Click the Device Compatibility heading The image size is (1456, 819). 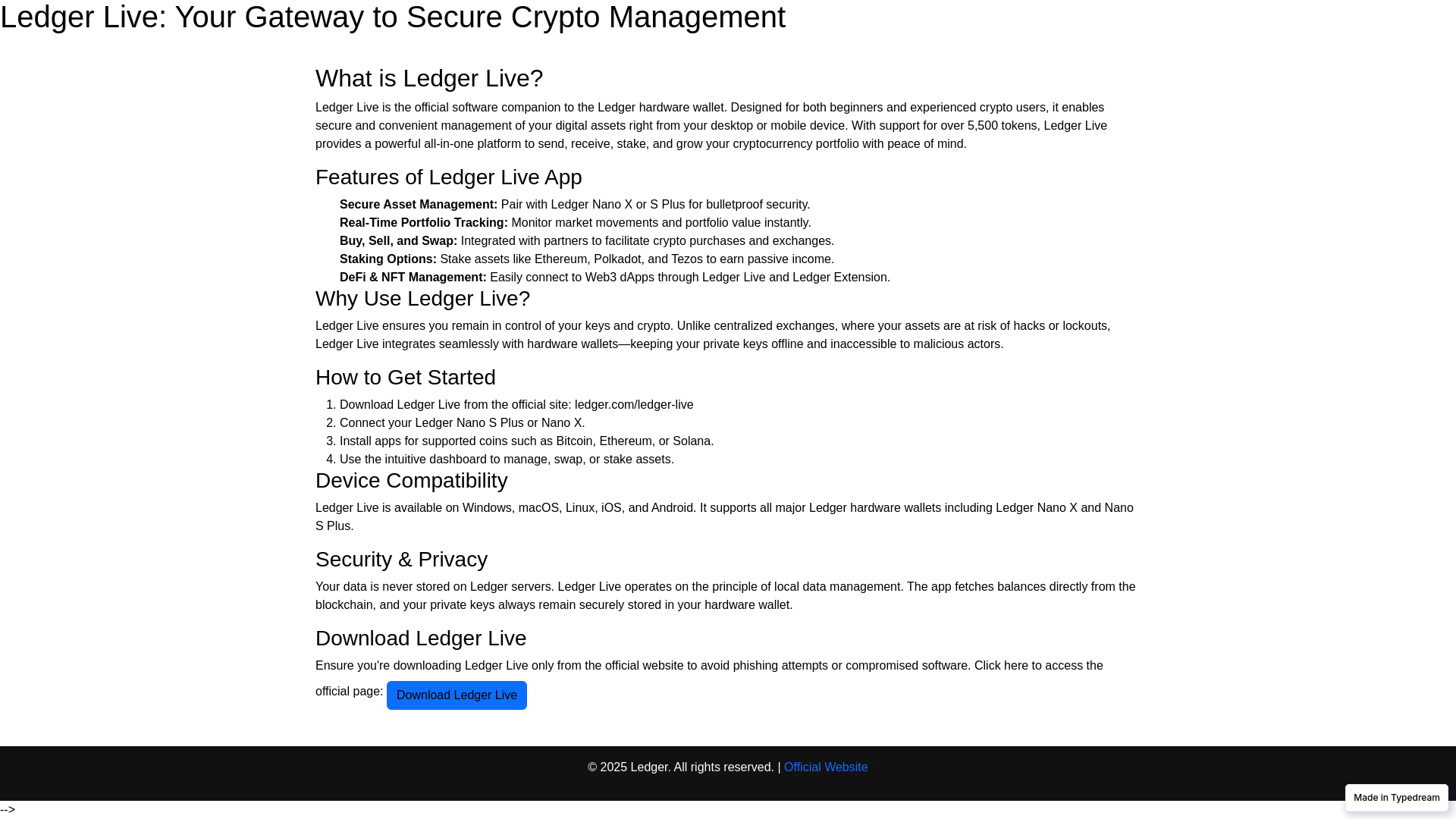pos(411,480)
